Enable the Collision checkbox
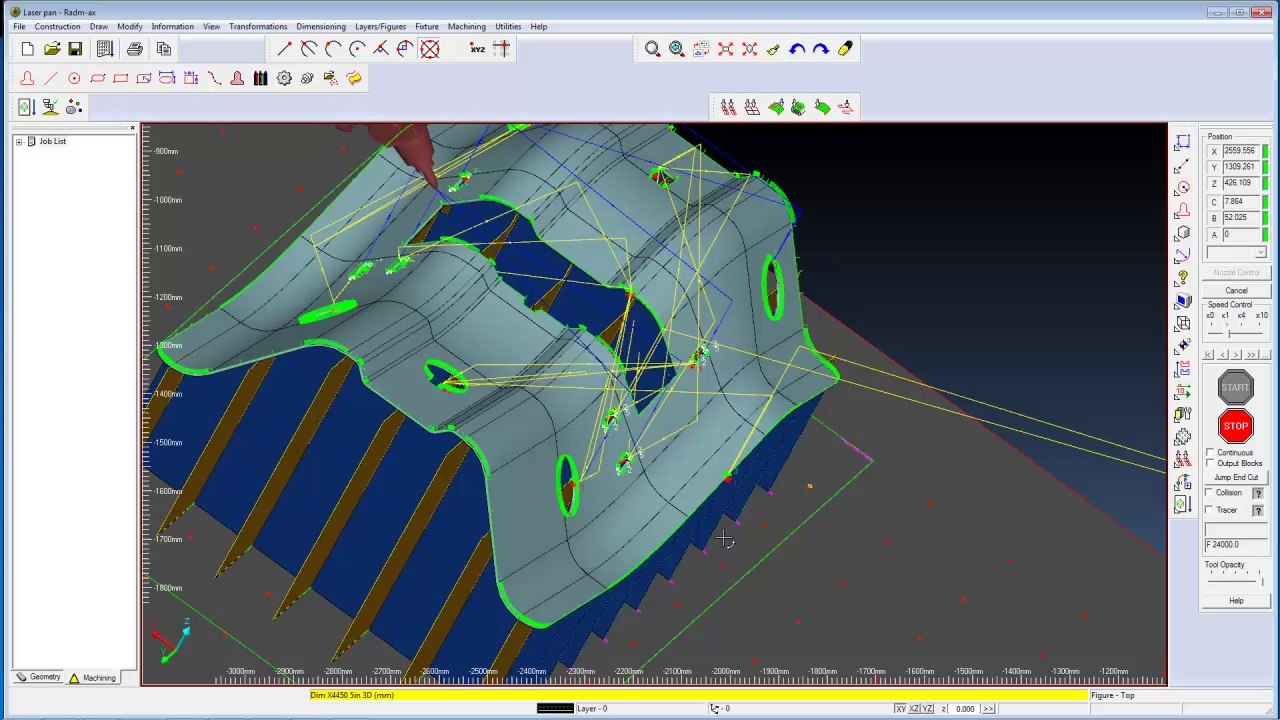 tap(1210, 493)
